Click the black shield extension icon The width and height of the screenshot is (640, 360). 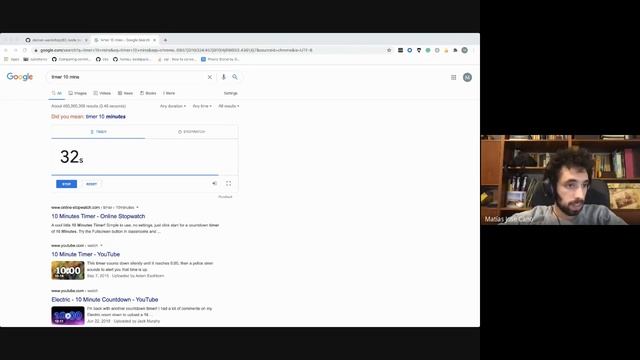[x=419, y=50]
